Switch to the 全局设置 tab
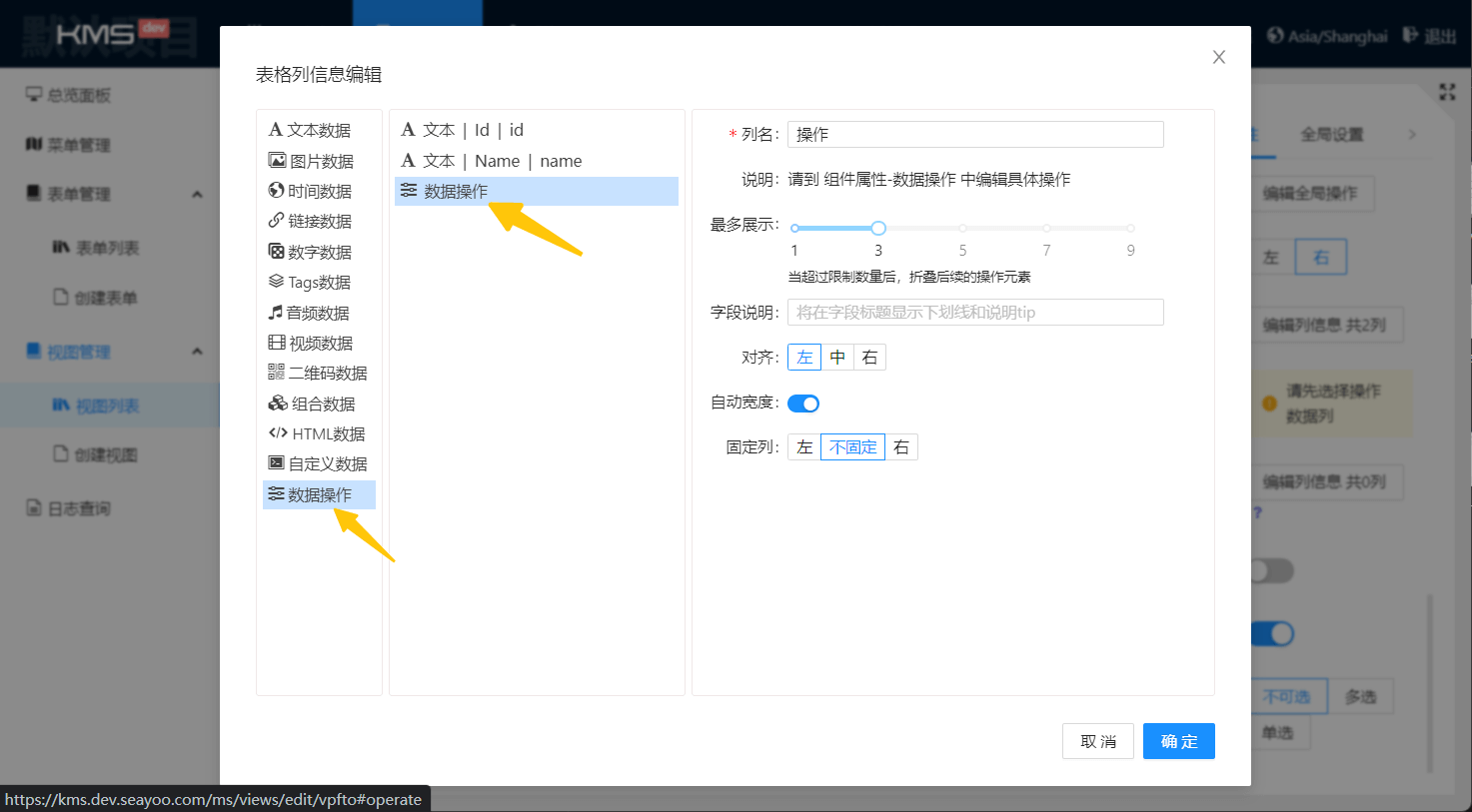The image size is (1472, 812). point(1331,134)
